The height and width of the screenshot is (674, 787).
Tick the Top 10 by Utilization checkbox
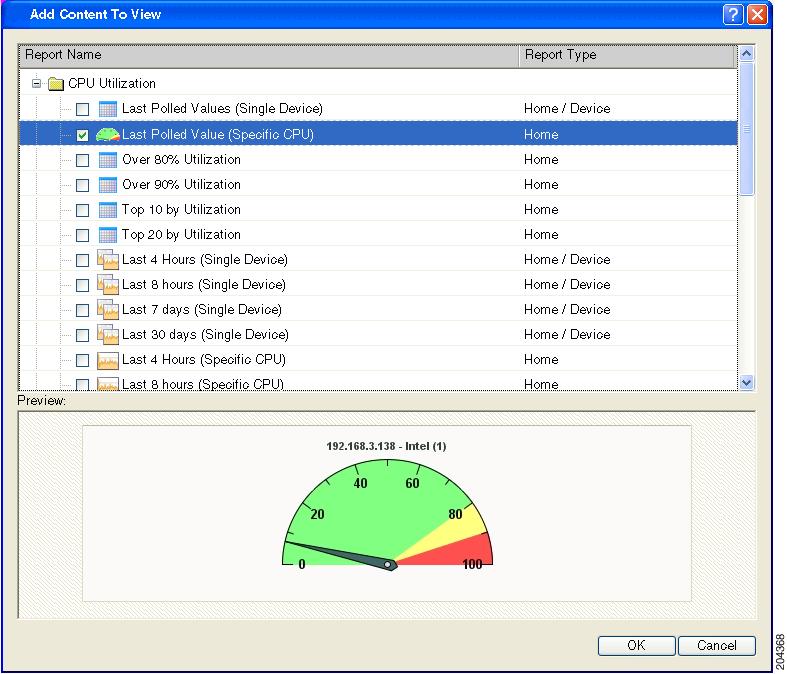82,210
